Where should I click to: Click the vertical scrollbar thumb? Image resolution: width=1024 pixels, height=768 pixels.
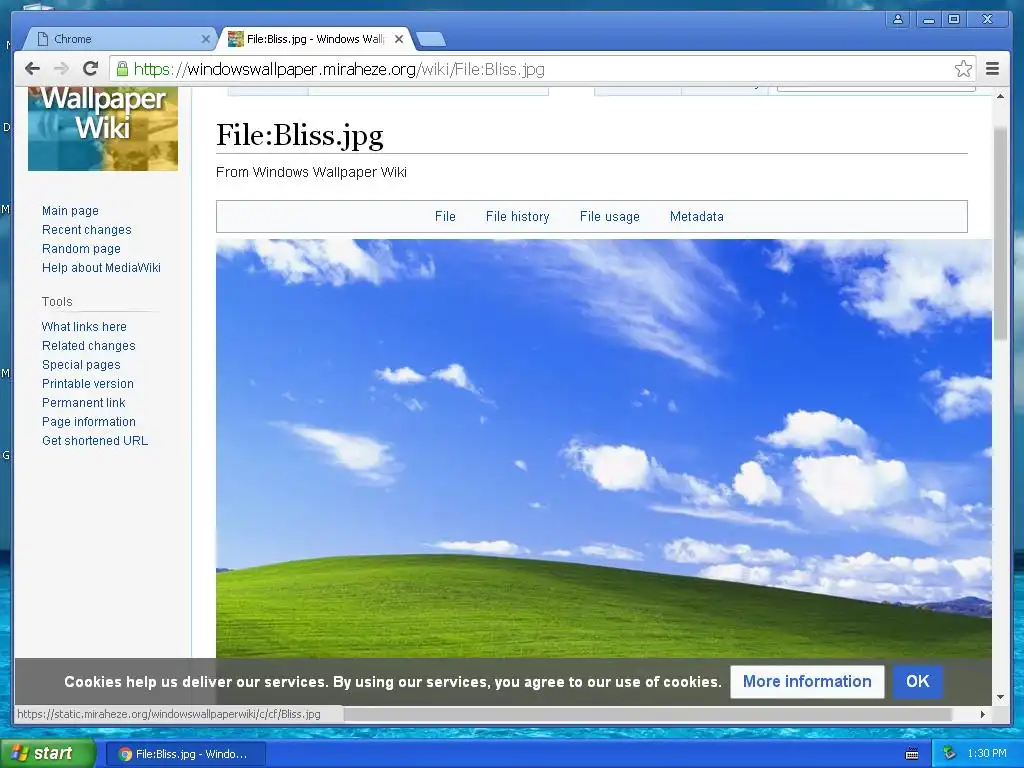click(x=1000, y=232)
